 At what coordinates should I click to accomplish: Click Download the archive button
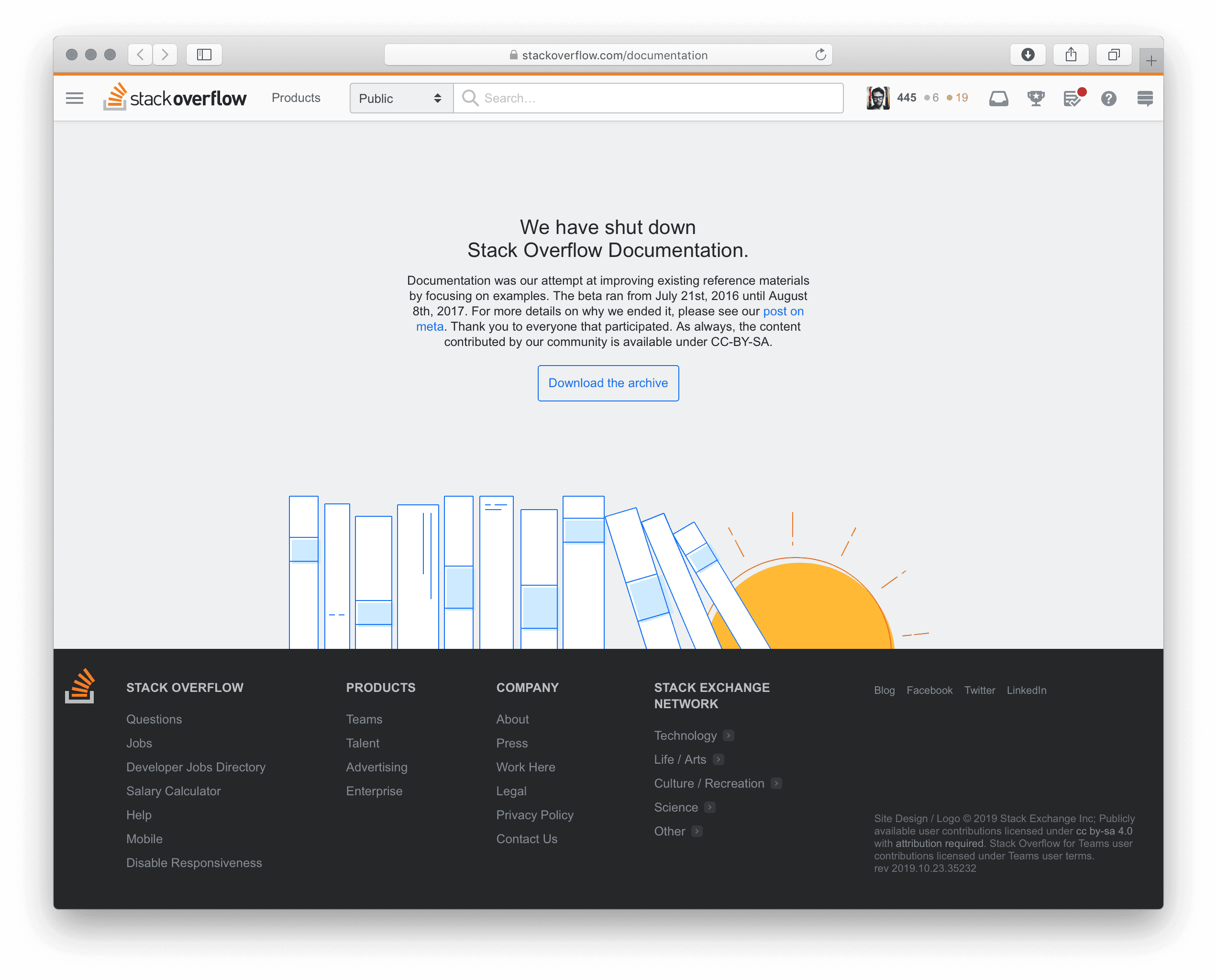click(x=607, y=383)
